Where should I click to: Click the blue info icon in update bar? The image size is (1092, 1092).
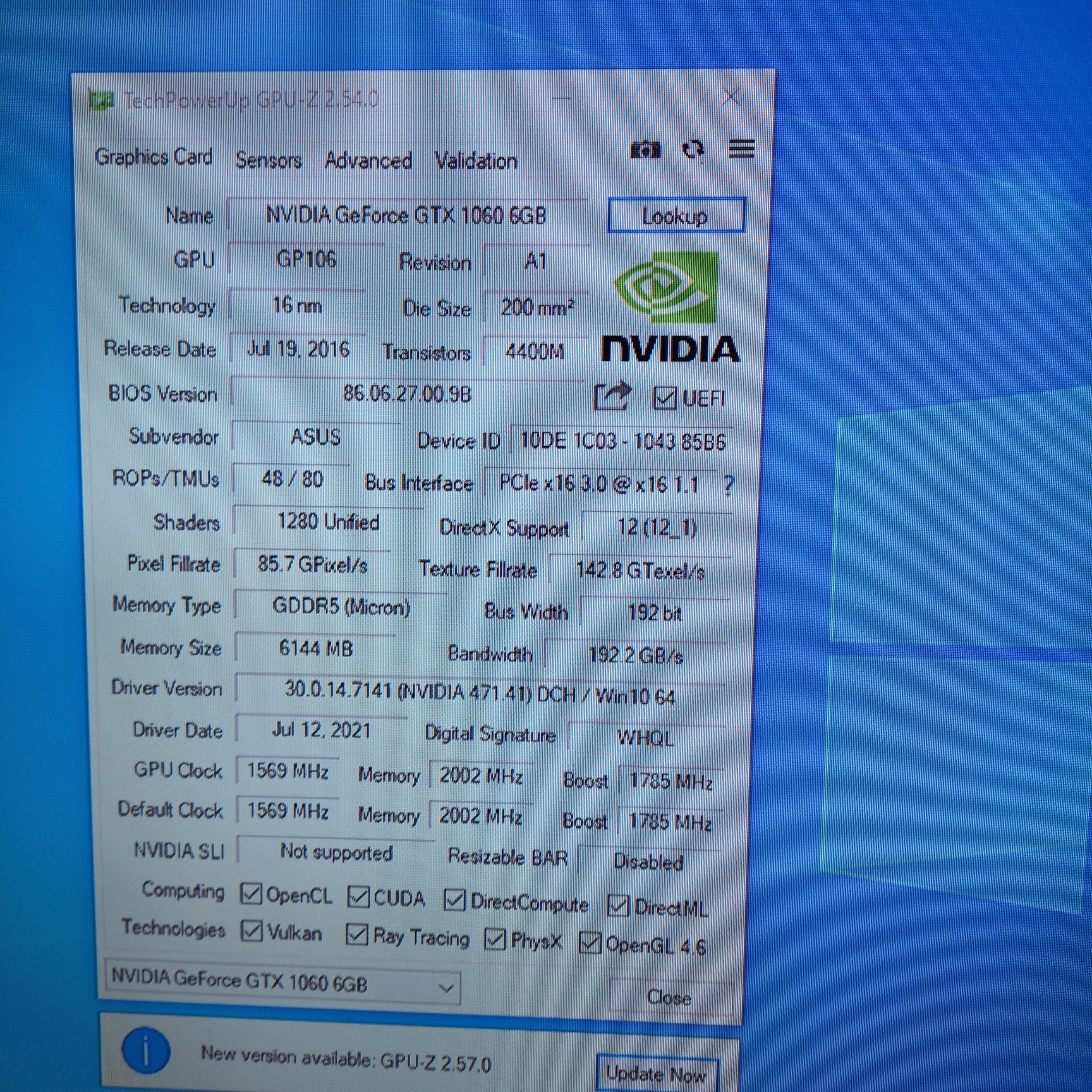[x=146, y=1050]
